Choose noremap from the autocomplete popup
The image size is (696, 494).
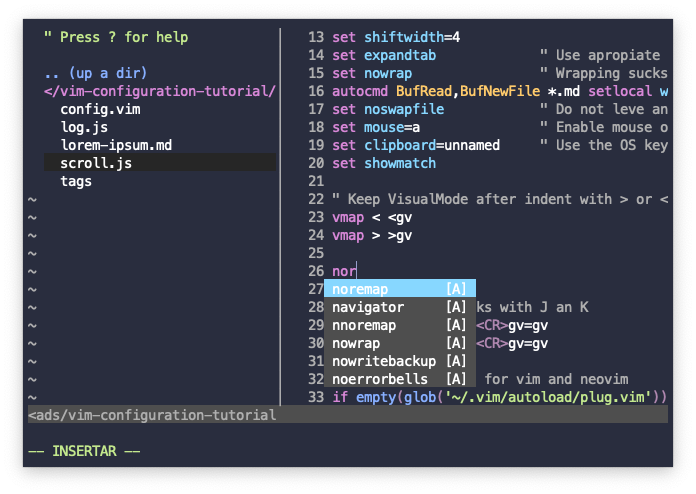[400, 288]
